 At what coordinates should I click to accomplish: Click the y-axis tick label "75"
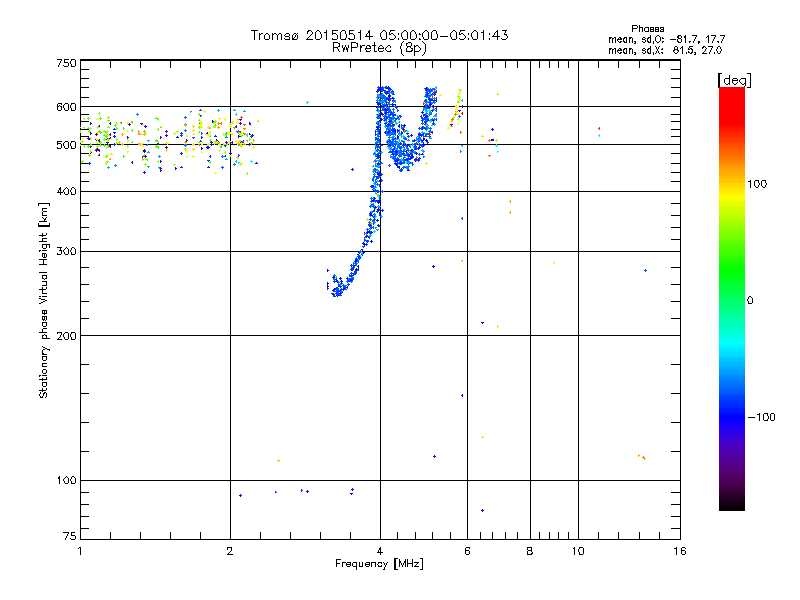(x=70, y=536)
